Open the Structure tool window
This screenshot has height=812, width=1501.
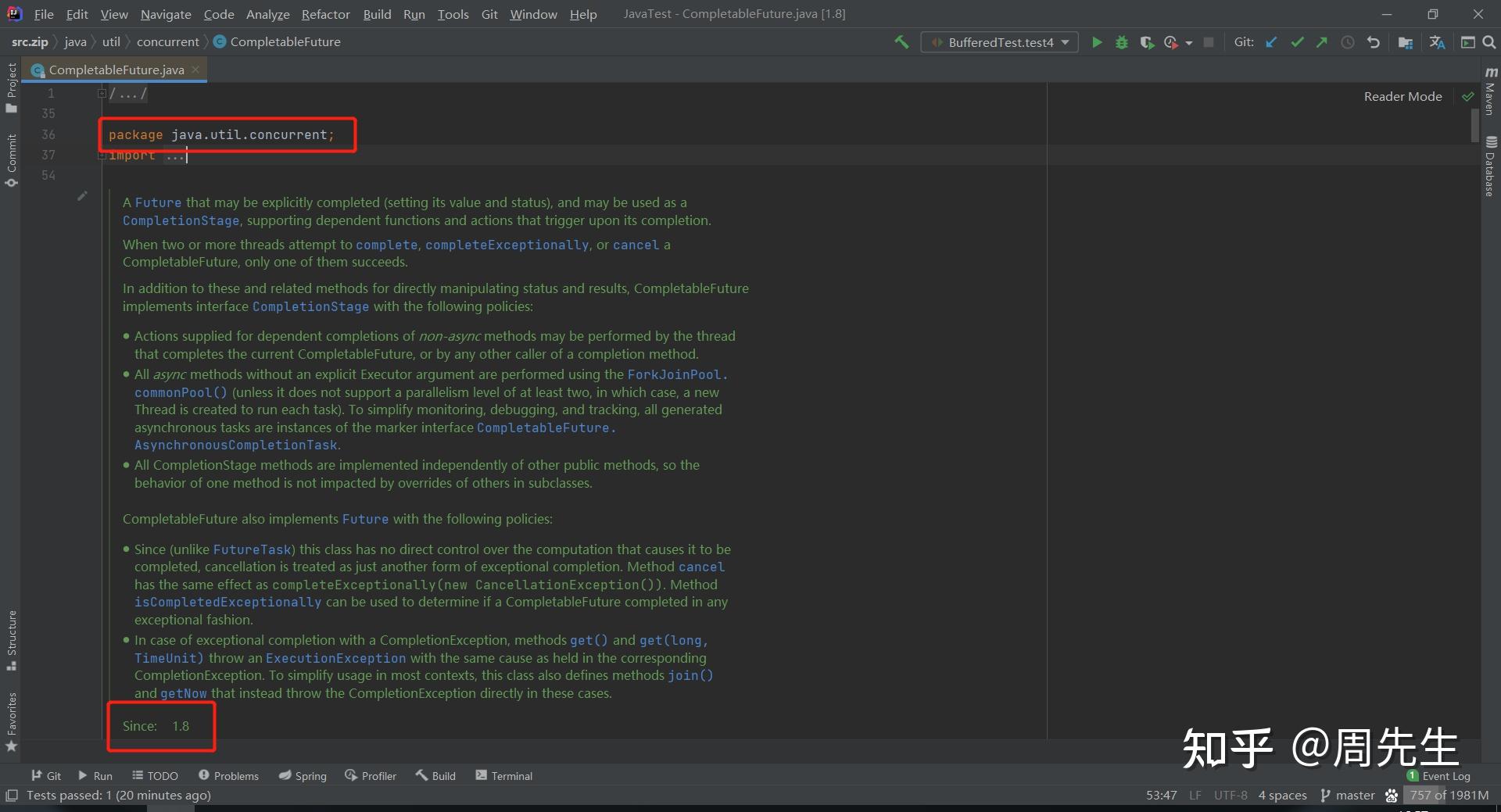(x=11, y=641)
